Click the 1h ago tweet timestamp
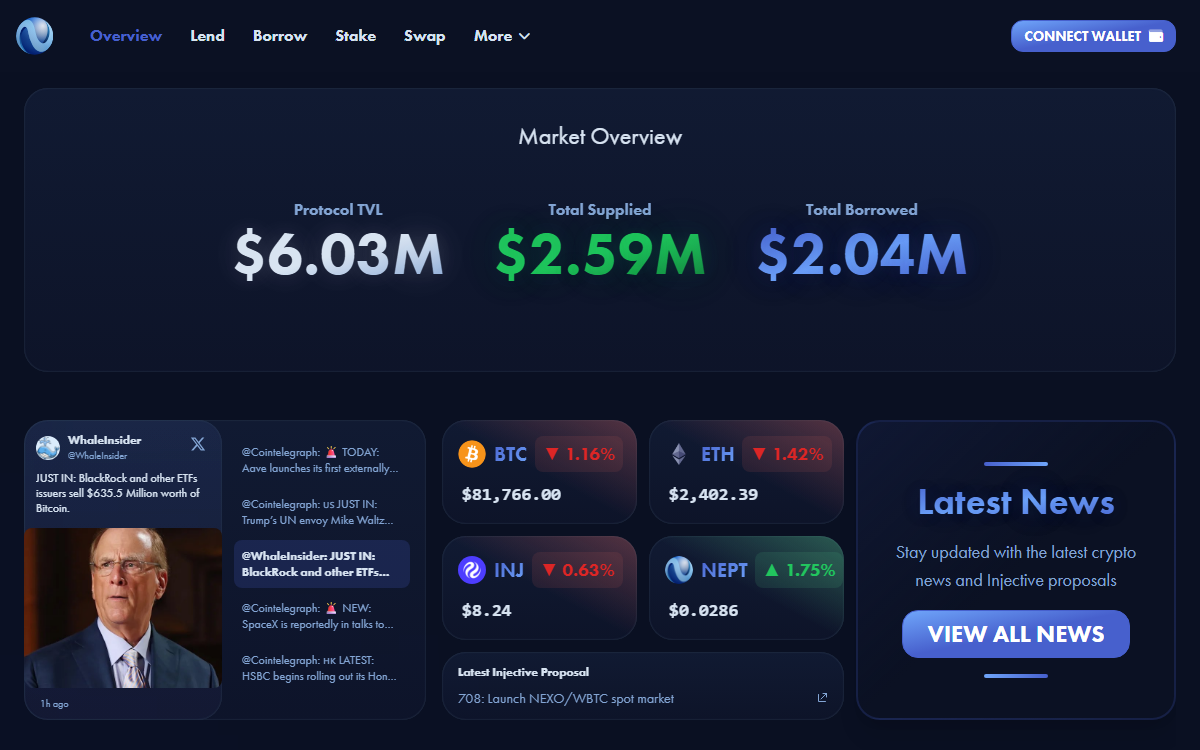 tap(54, 704)
